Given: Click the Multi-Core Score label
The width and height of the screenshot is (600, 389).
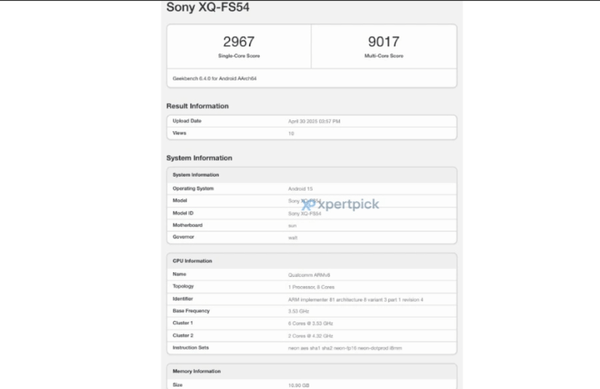Looking at the screenshot, I should point(384,56).
